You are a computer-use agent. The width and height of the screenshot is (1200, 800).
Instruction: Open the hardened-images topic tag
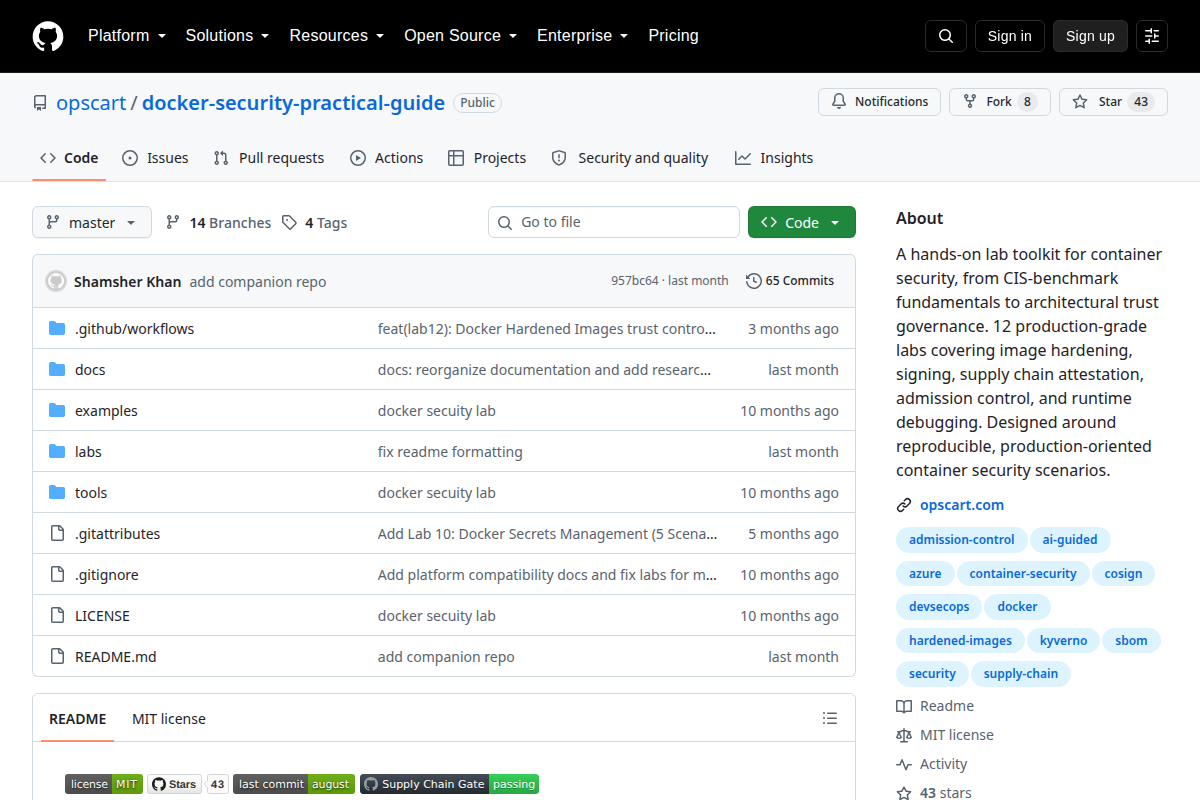[960, 641]
